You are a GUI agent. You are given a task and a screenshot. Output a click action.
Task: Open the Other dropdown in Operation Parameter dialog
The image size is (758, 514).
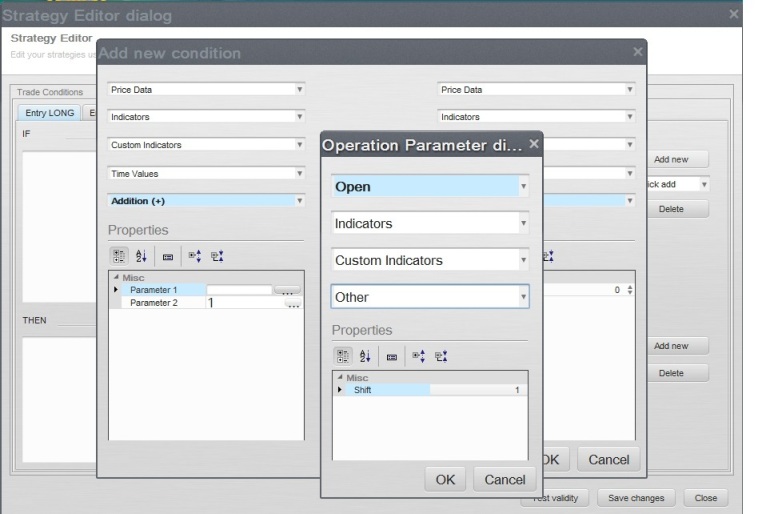pyautogui.click(x=523, y=297)
